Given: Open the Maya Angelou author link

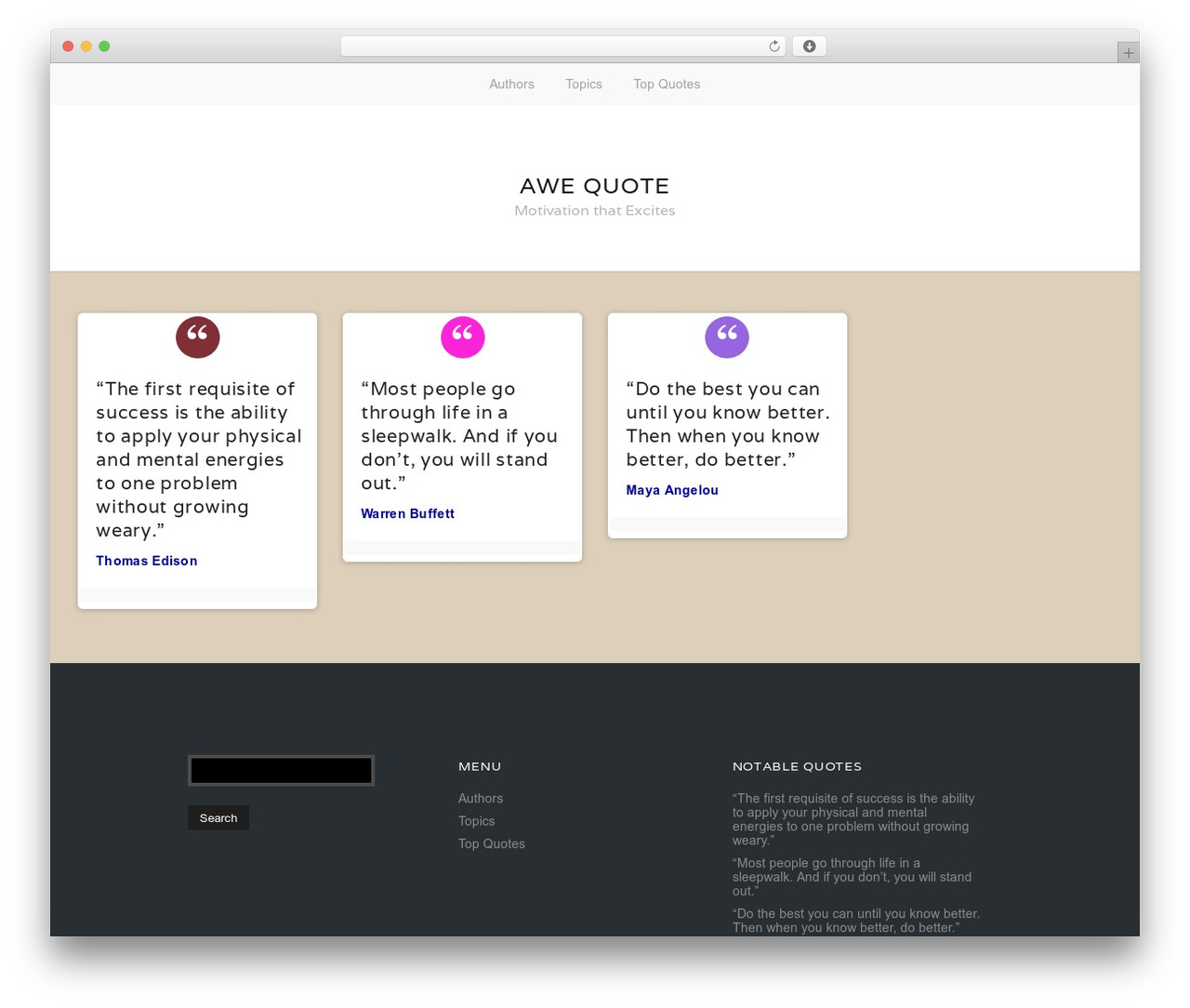Looking at the screenshot, I should (672, 490).
